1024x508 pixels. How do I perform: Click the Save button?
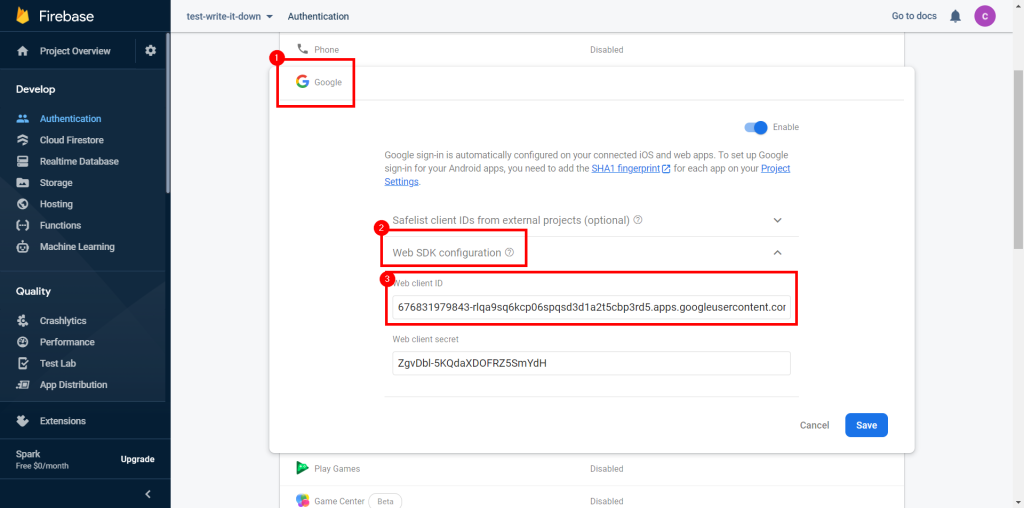tap(866, 425)
